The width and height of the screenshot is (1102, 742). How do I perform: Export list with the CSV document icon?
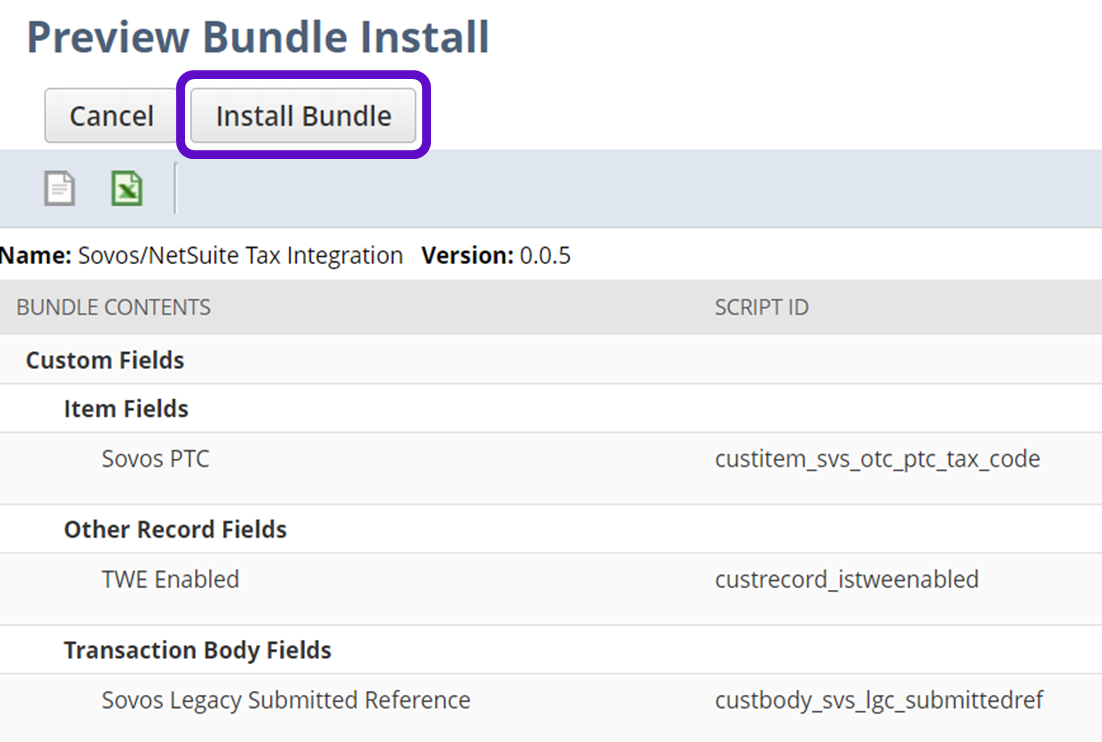pos(60,188)
